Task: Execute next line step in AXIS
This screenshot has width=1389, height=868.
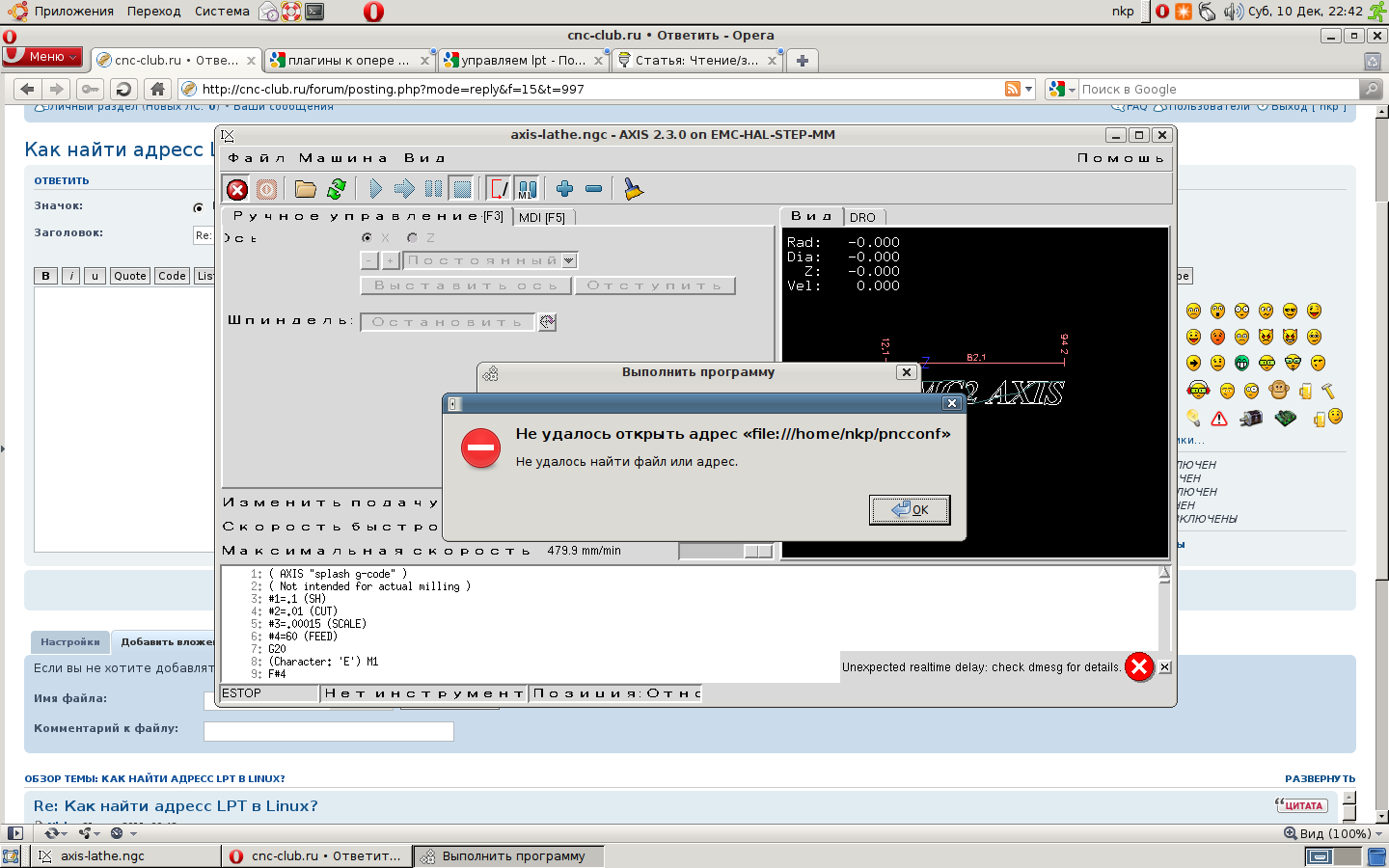Action: click(404, 189)
